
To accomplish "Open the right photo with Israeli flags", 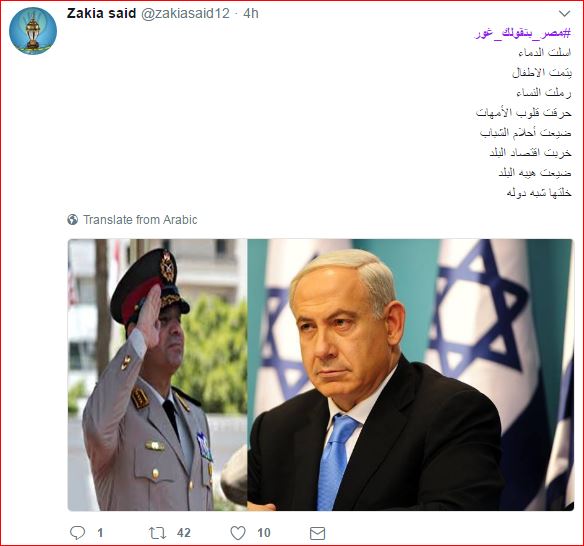I will click(410, 375).
